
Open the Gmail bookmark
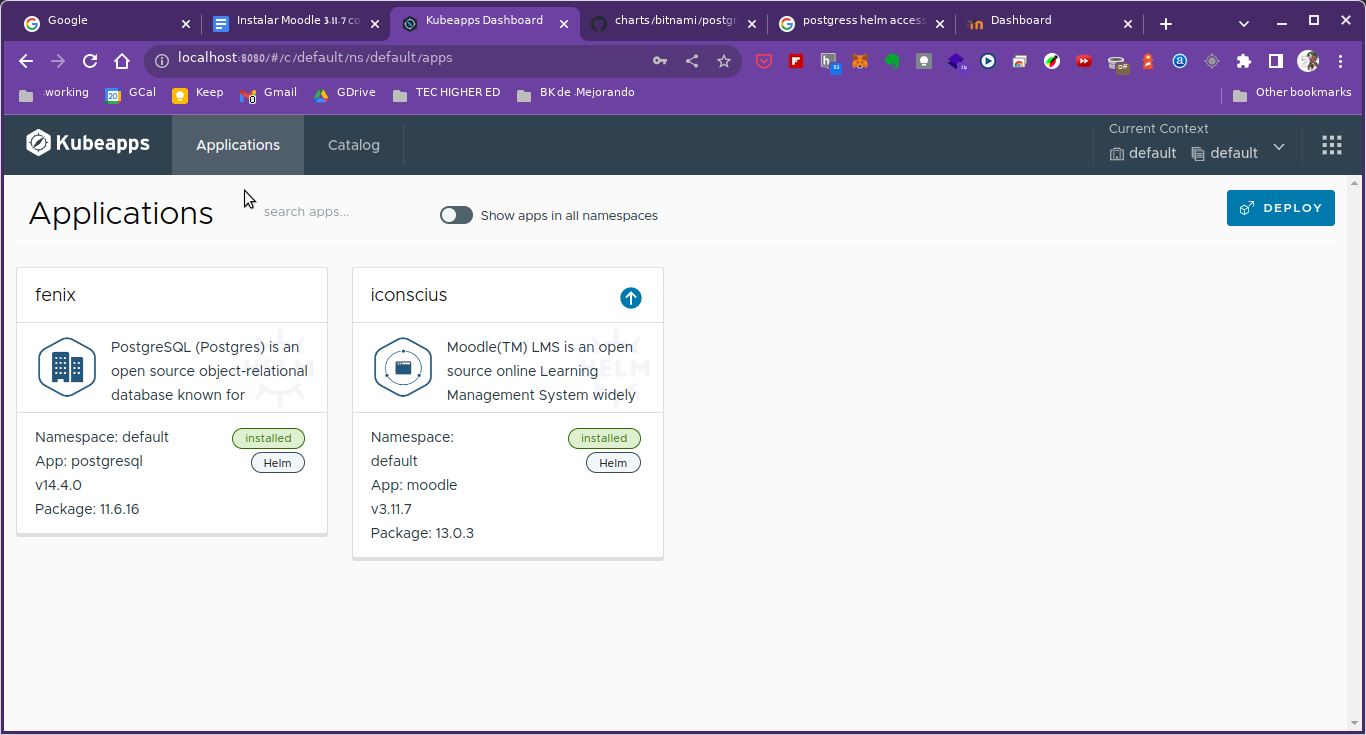tap(268, 94)
